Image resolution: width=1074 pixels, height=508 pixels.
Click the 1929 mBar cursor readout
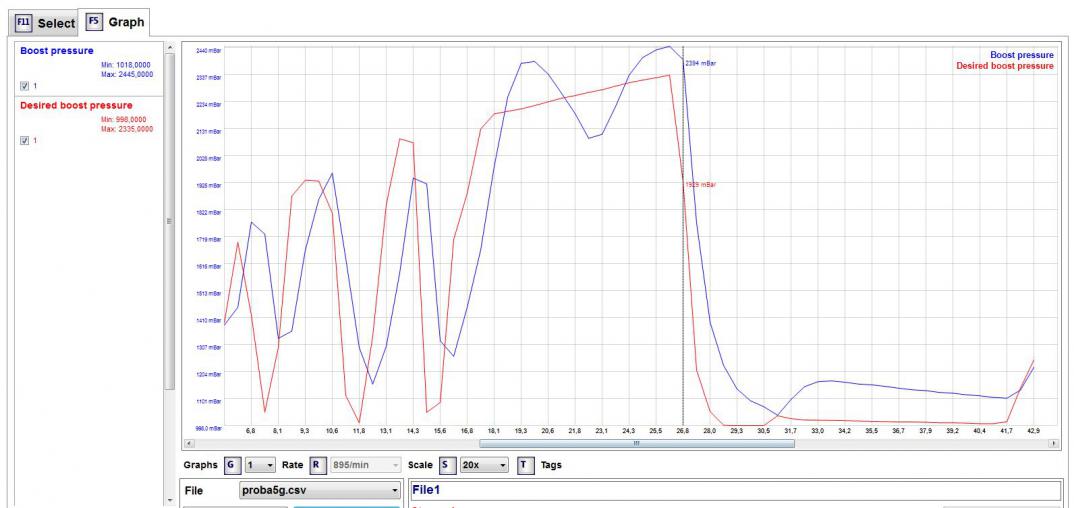(701, 185)
